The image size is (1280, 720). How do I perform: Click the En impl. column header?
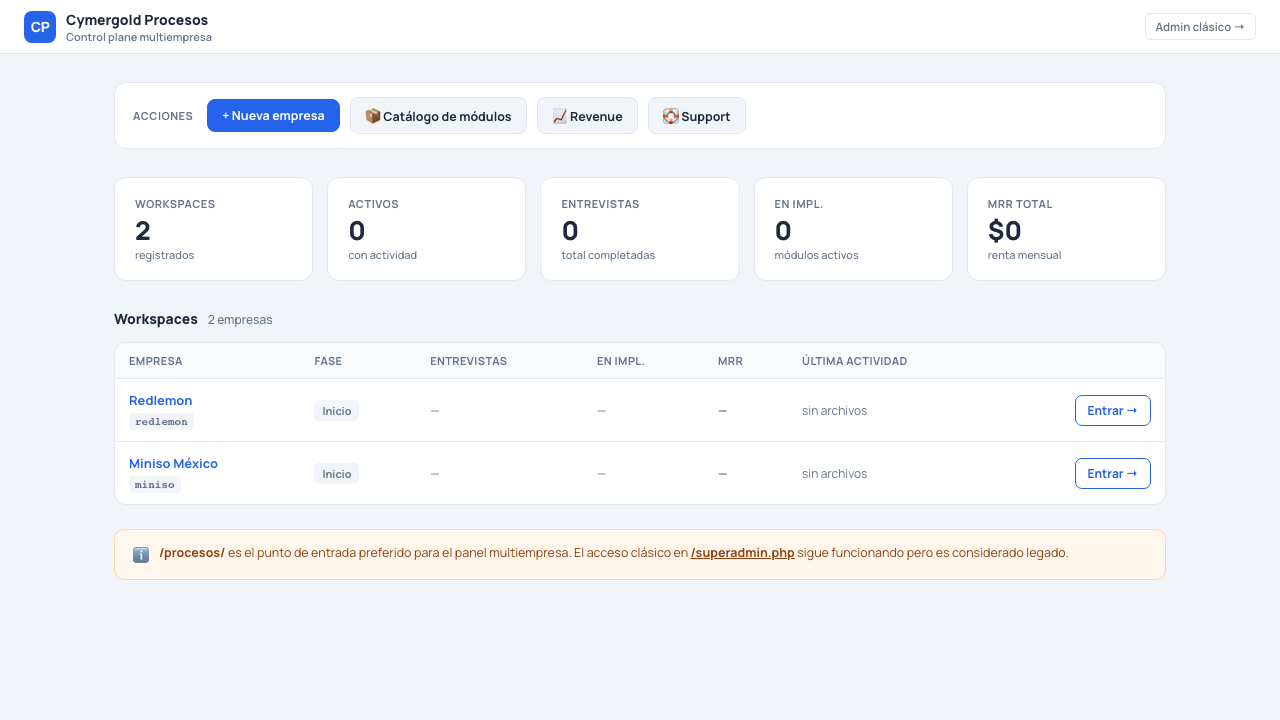pos(621,361)
